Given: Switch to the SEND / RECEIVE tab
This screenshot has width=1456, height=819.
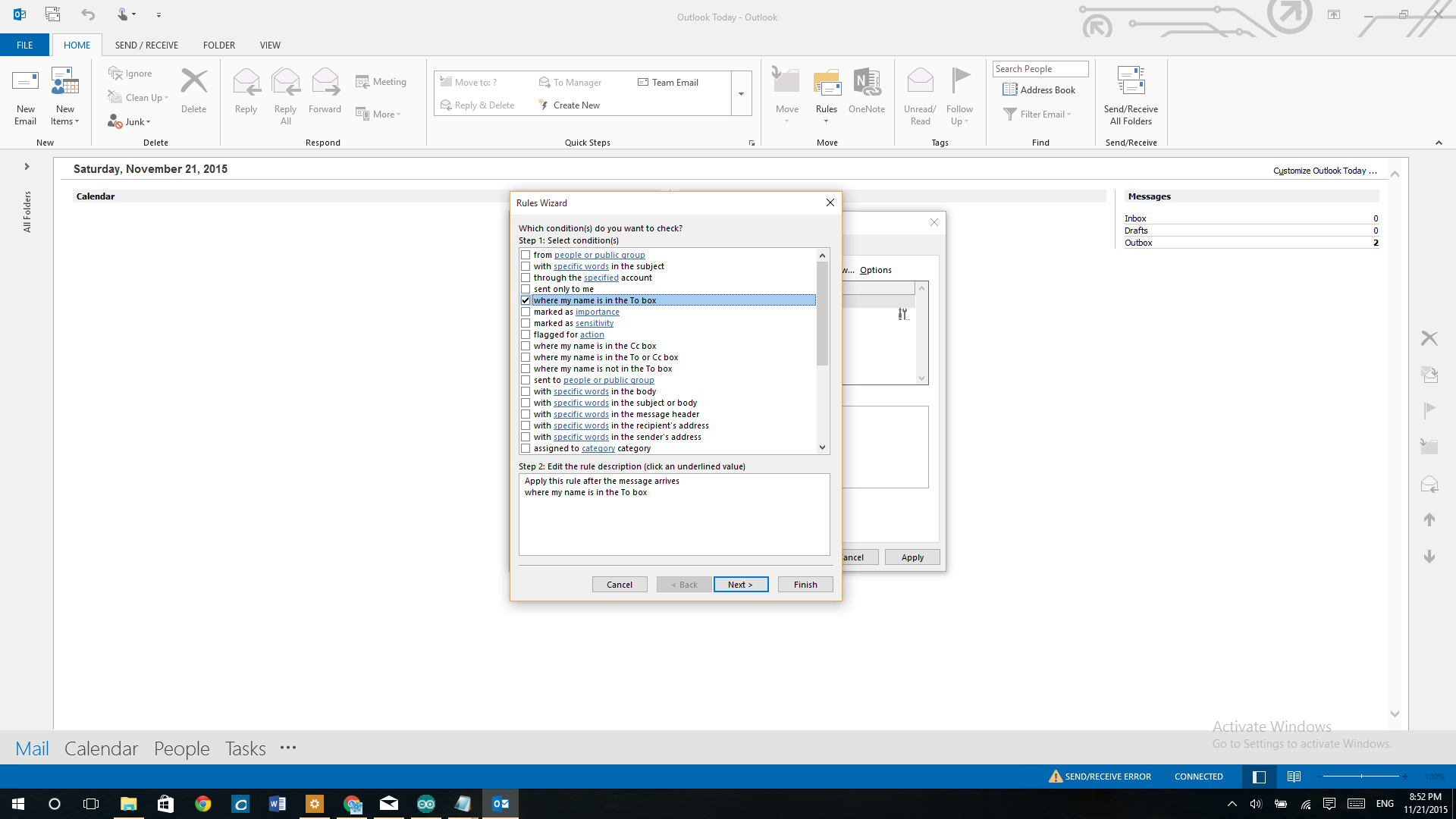Looking at the screenshot, I should tap(146, 45).
